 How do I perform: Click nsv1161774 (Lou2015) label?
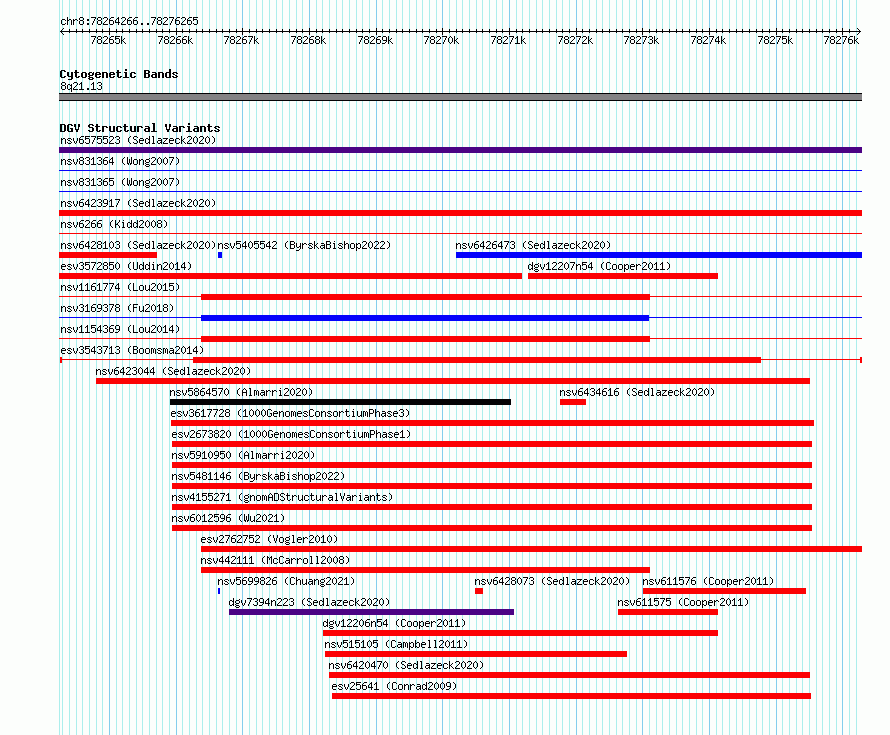(x=120, y=287)
